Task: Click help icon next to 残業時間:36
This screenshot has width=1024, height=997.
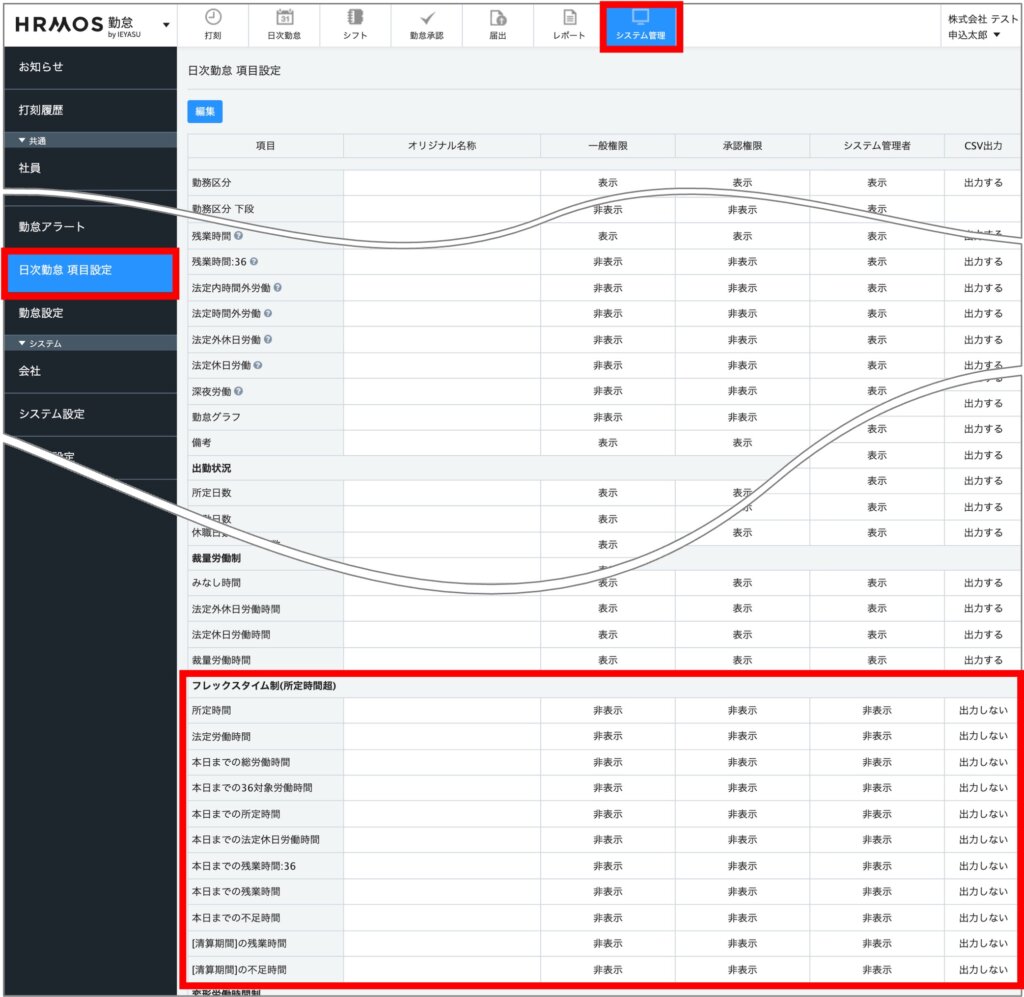Action: (x=254, y=262)
